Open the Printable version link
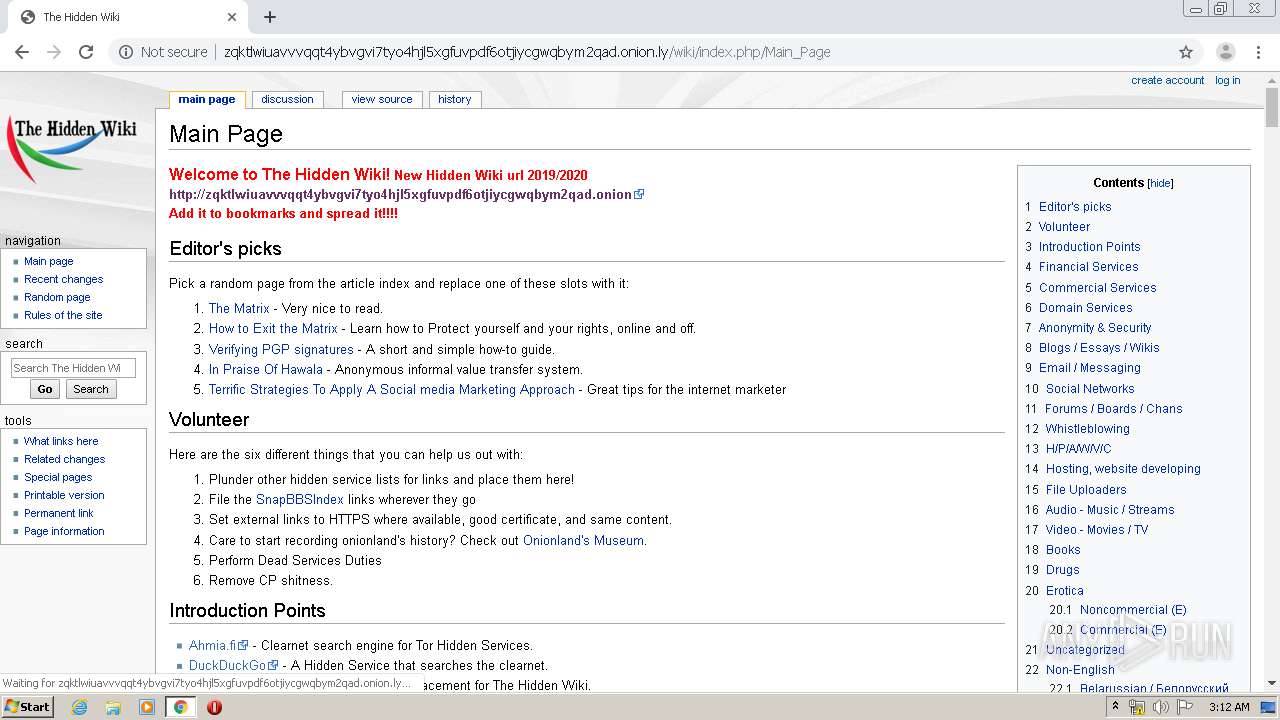The width and height of the screenshot is (1280, 720). coord(64,495)
